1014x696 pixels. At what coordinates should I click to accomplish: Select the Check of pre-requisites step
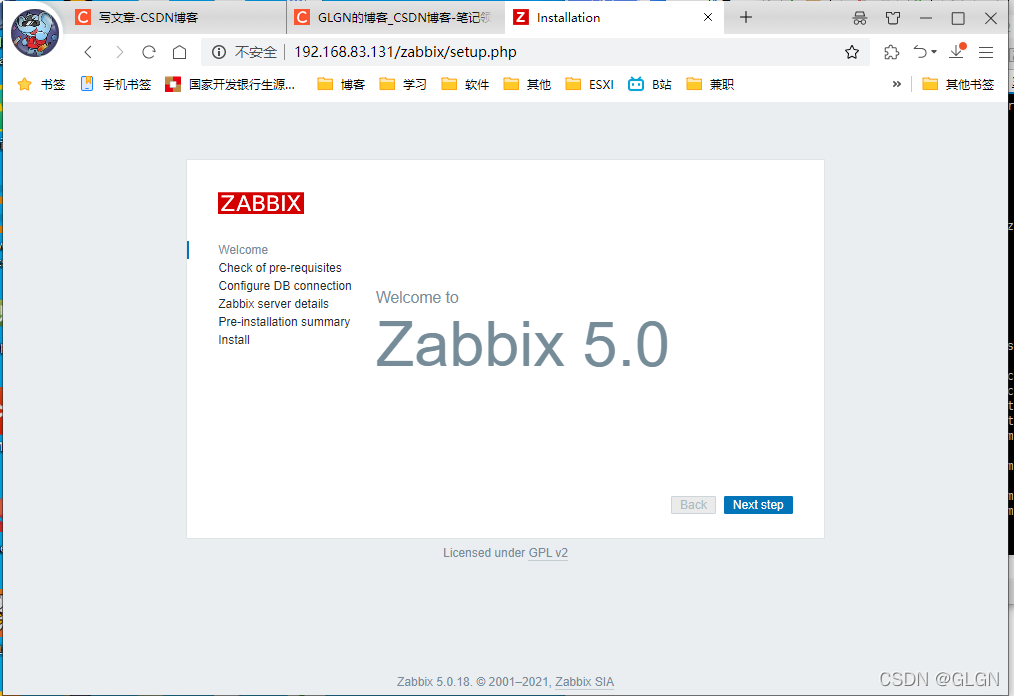pos(280,267)
